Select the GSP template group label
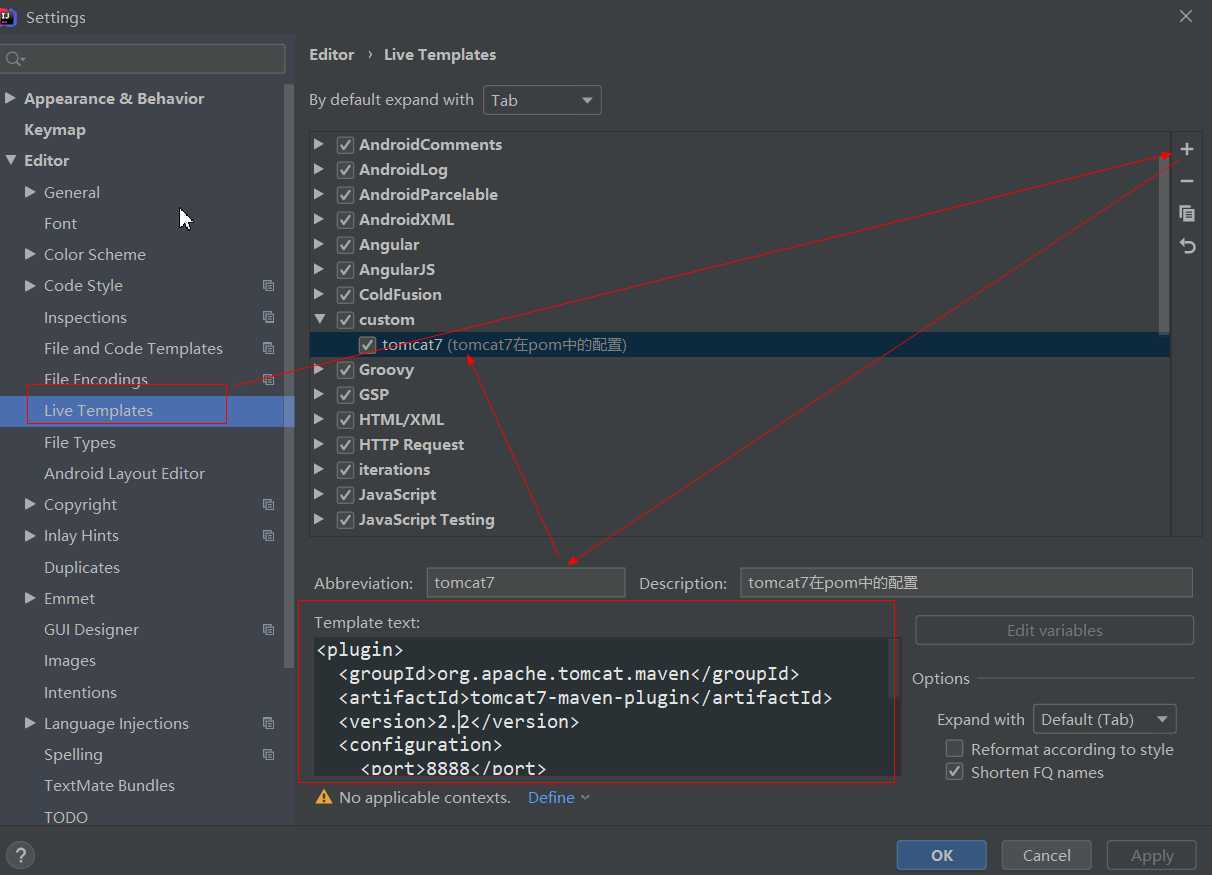 coord(374,395)
